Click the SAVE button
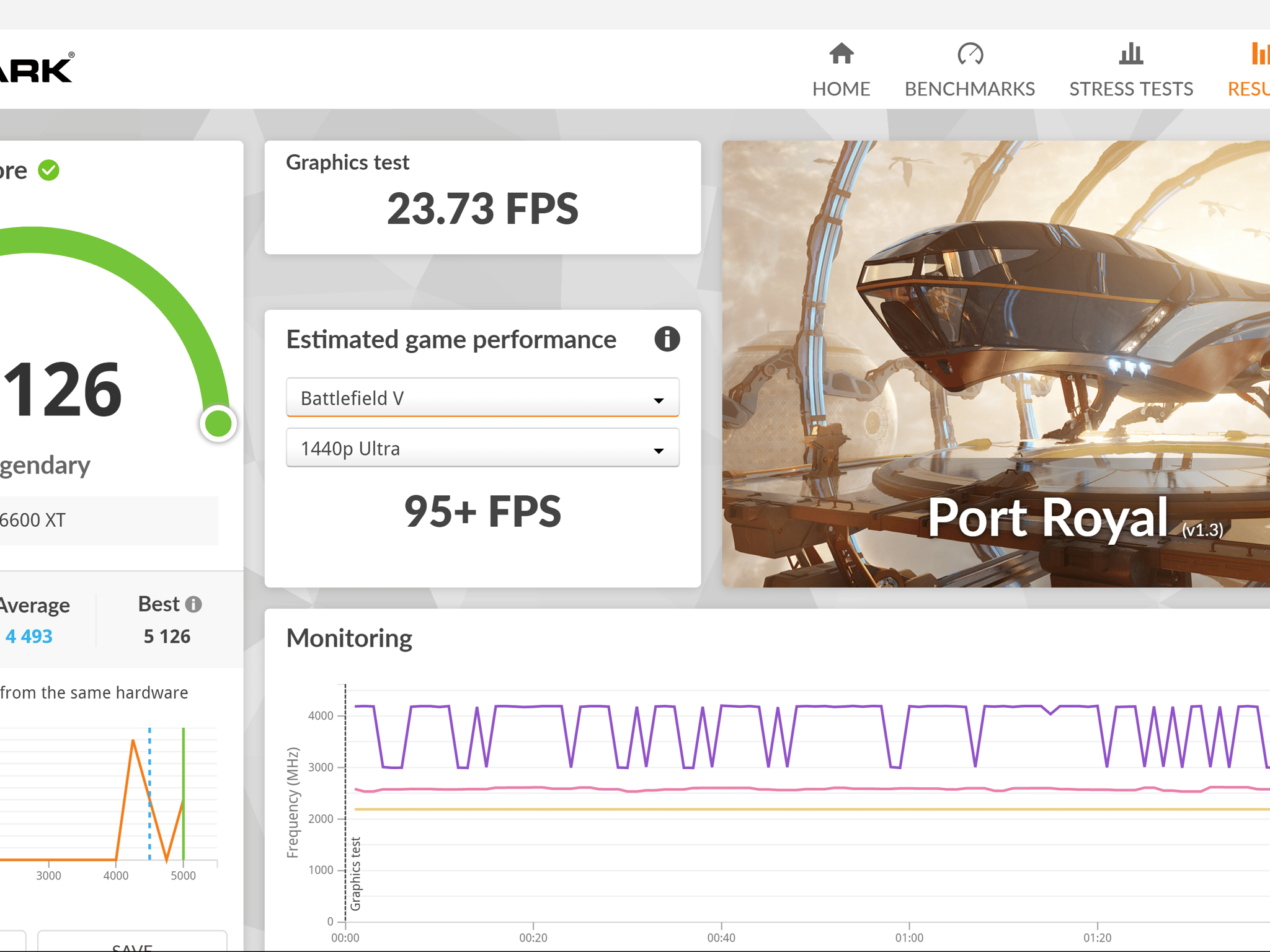This screenshot has height=952, width=1270. (132, 942)
